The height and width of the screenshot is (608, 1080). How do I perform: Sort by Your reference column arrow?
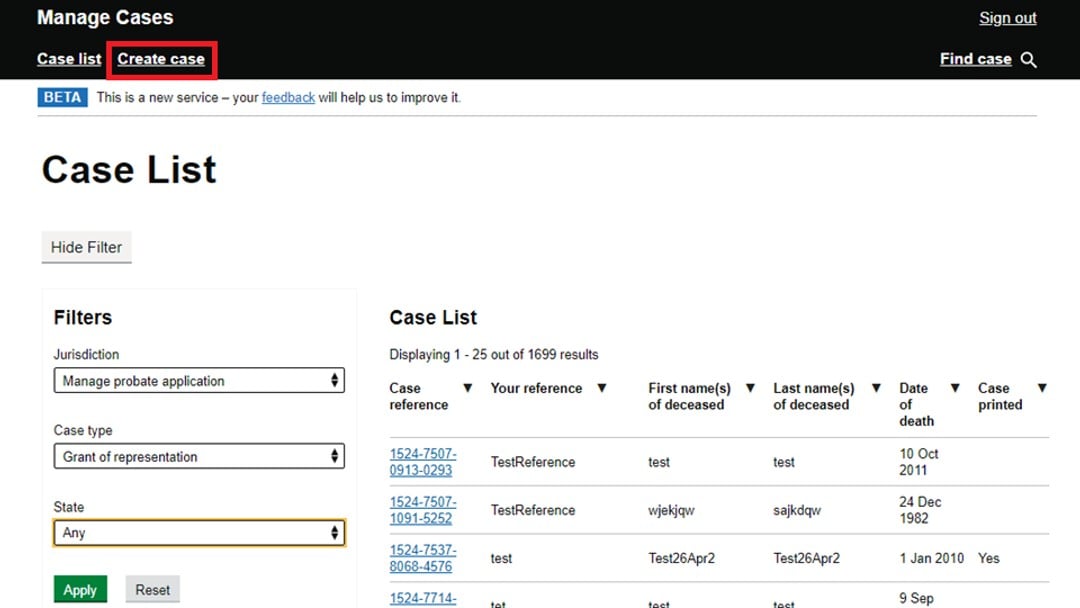602,388
